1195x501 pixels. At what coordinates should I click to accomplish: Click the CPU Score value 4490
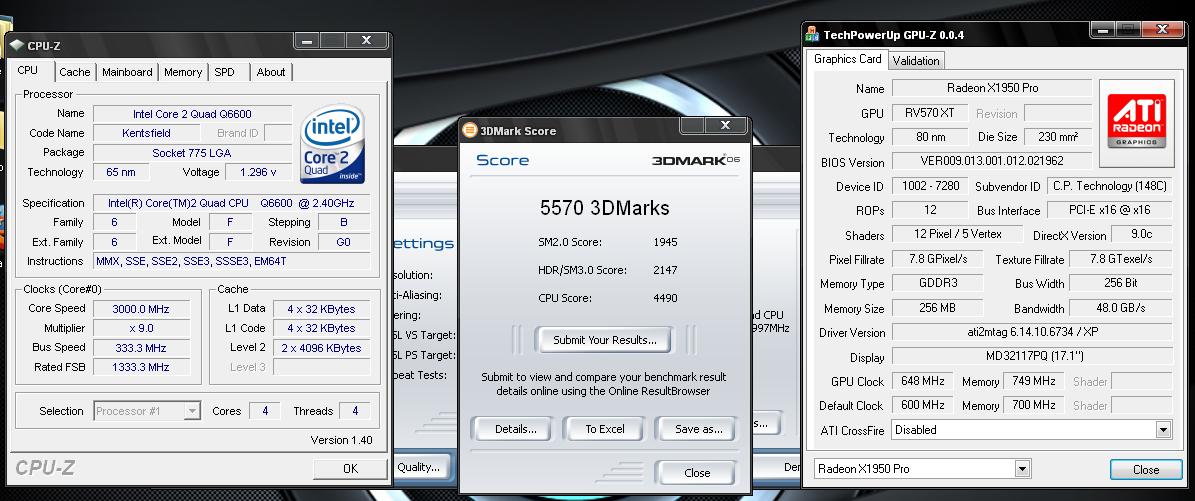(665, 298)
